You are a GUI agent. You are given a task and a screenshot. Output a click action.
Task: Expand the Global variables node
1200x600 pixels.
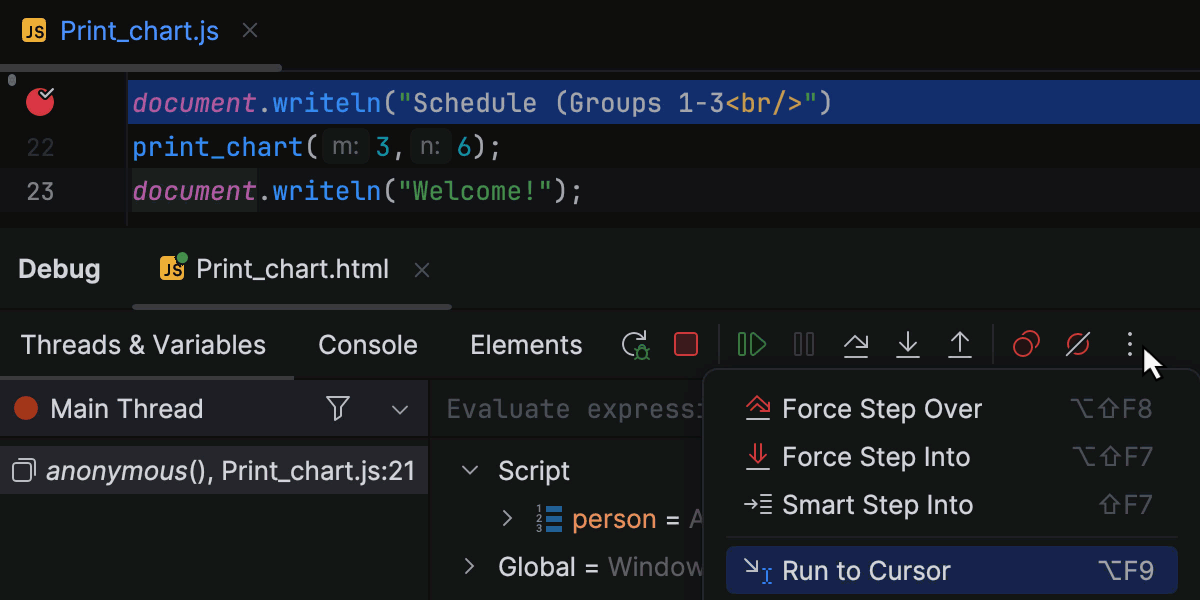pos(470,567)
